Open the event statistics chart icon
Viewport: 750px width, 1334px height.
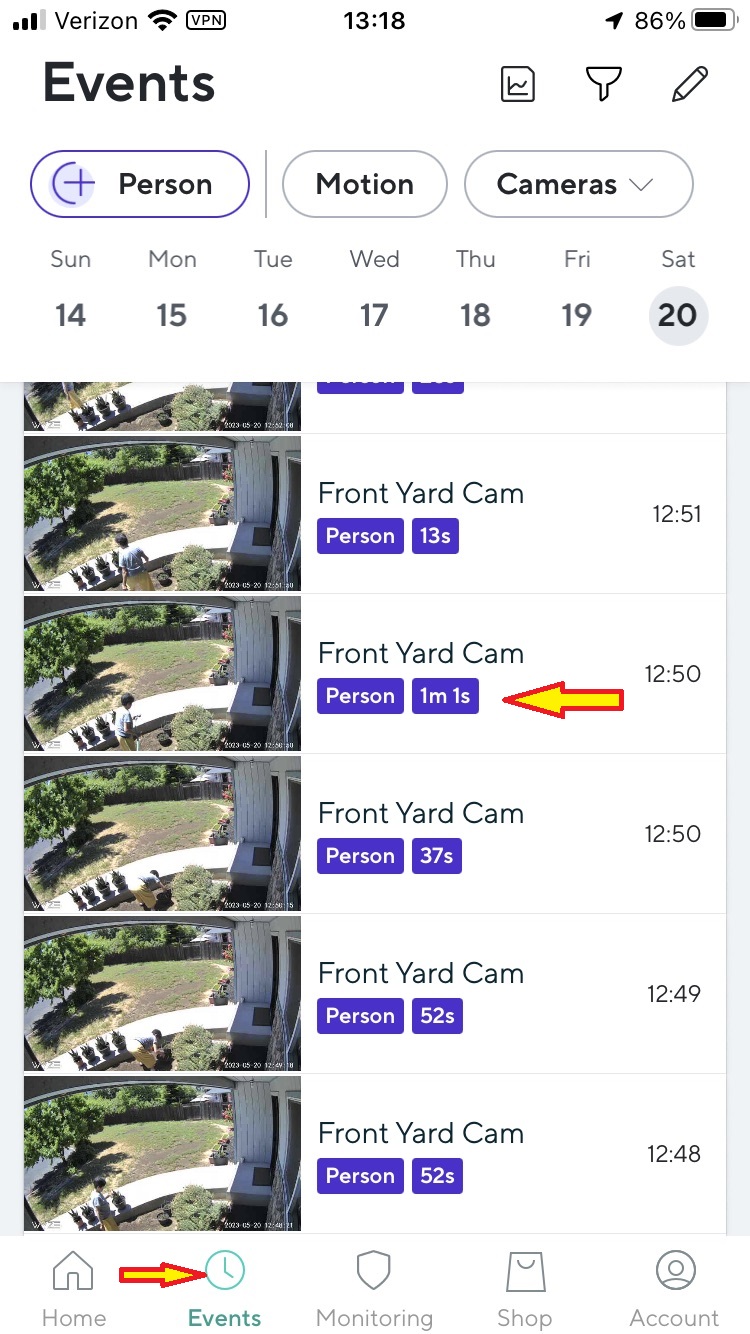click(x=518, y=84)
